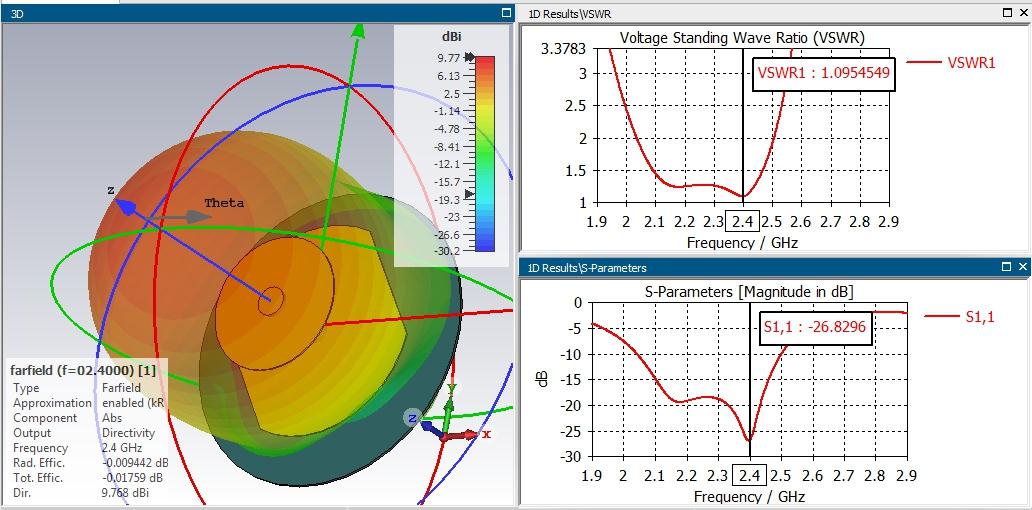The width and height of the screenshot is (1032, 510).
Task: Maximize the VSWR results window
Action: point(1008,13)
